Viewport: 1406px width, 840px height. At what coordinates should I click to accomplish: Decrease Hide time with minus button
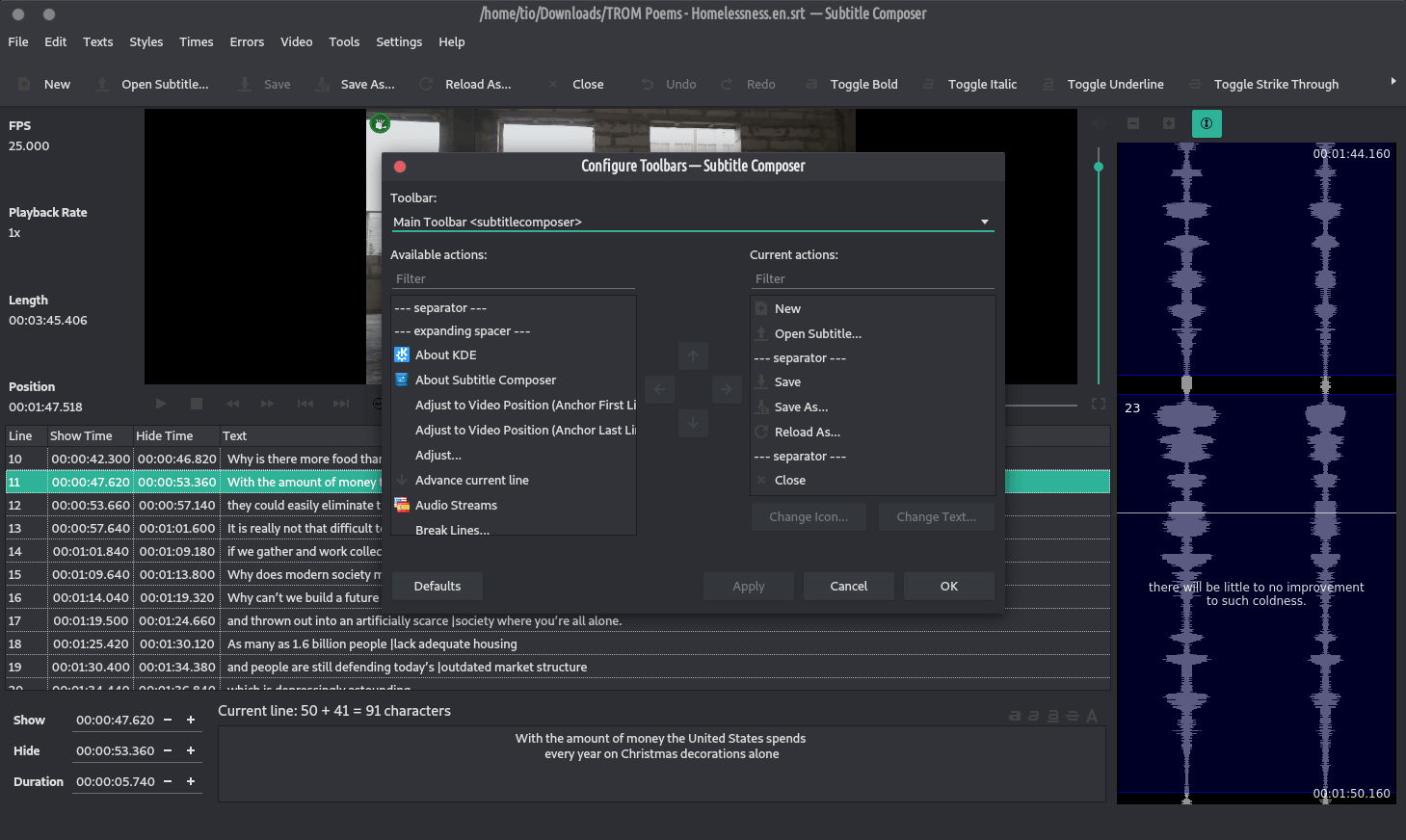pyautogui.click(x=168, y=750)
